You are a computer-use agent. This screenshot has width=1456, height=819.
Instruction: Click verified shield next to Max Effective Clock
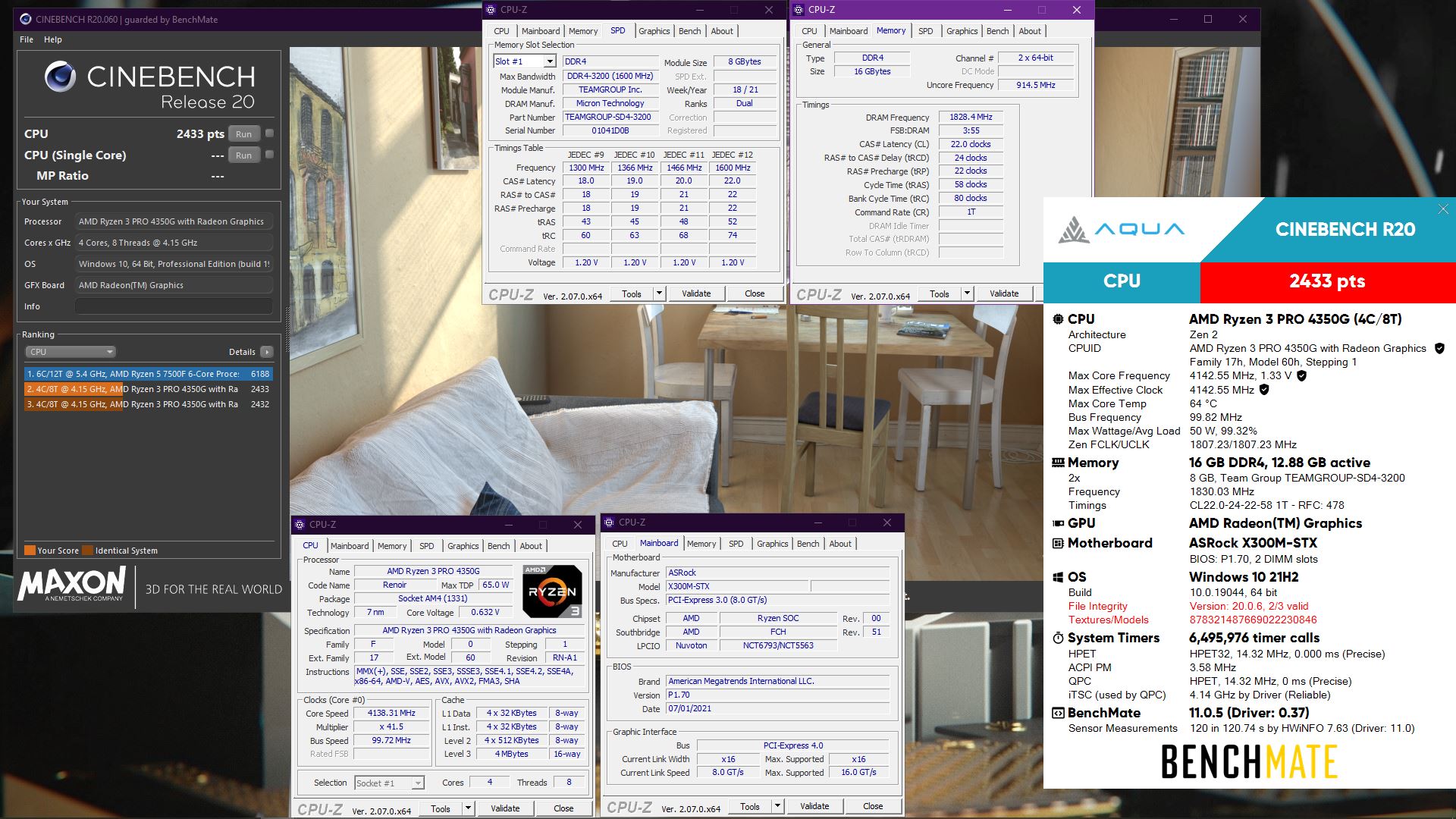point(1264,390)
